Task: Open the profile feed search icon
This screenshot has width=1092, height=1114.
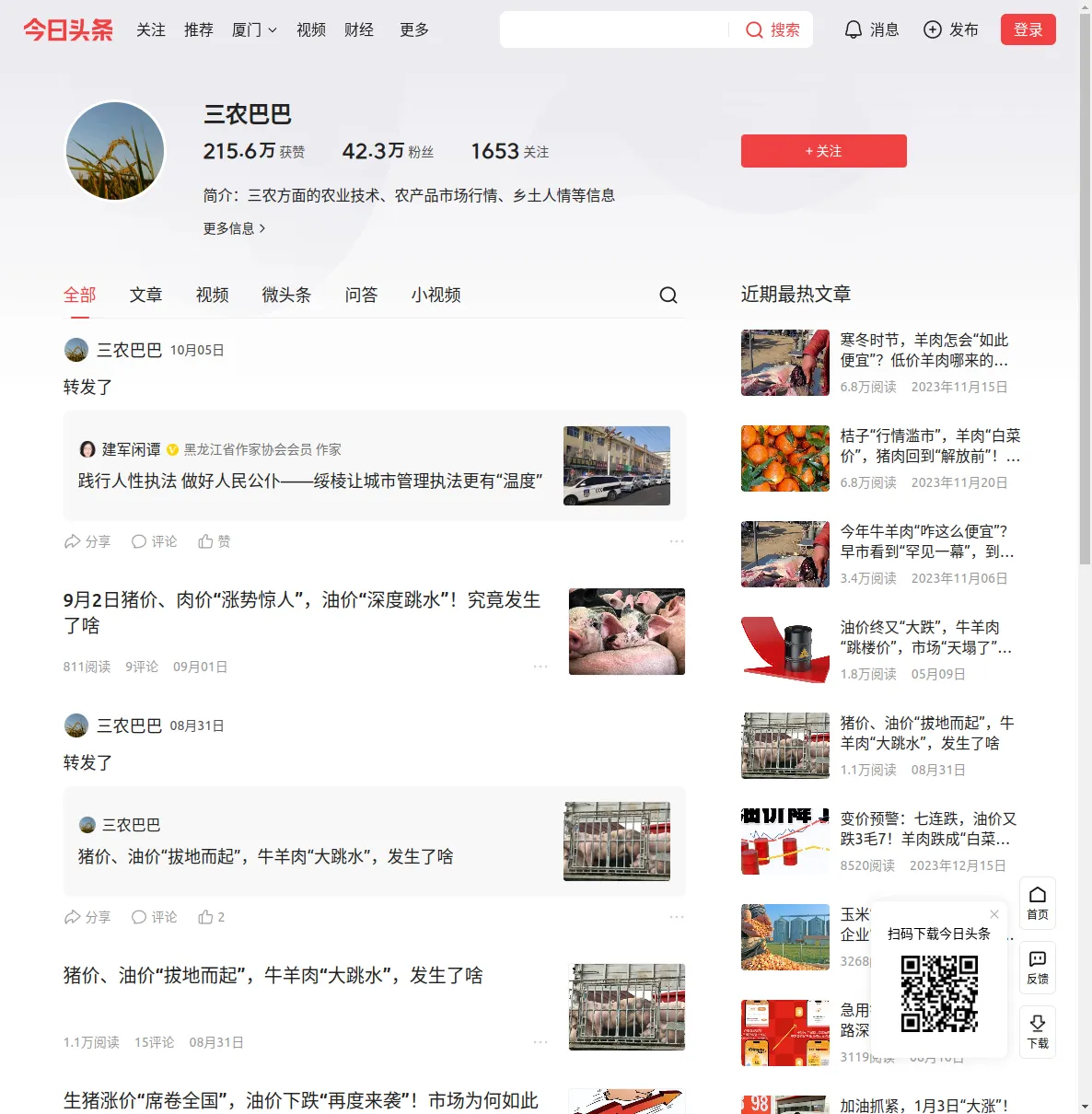Action: click(x=668, y=295)
